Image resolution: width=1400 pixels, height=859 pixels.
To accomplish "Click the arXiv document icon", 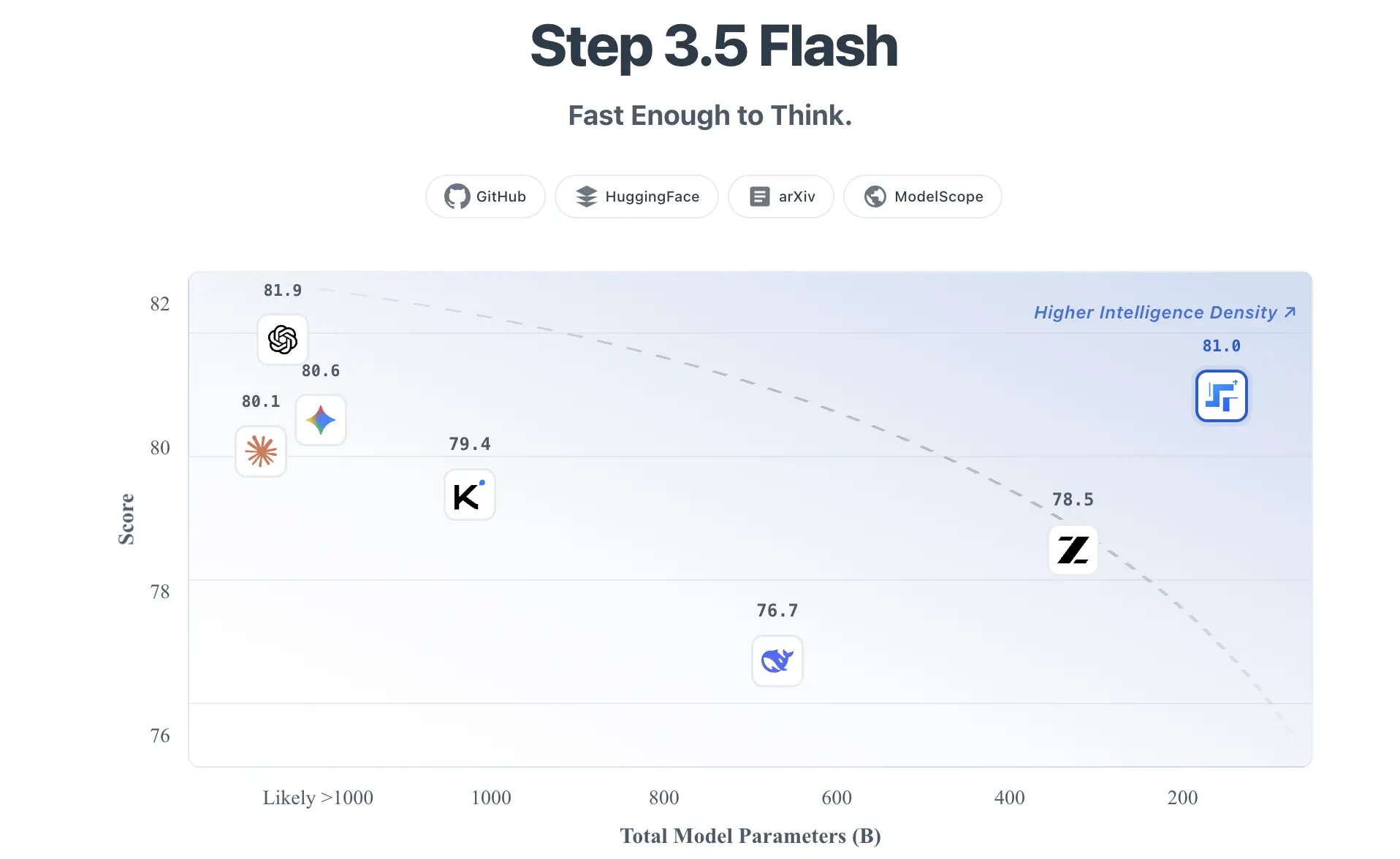I will (760, 196).
